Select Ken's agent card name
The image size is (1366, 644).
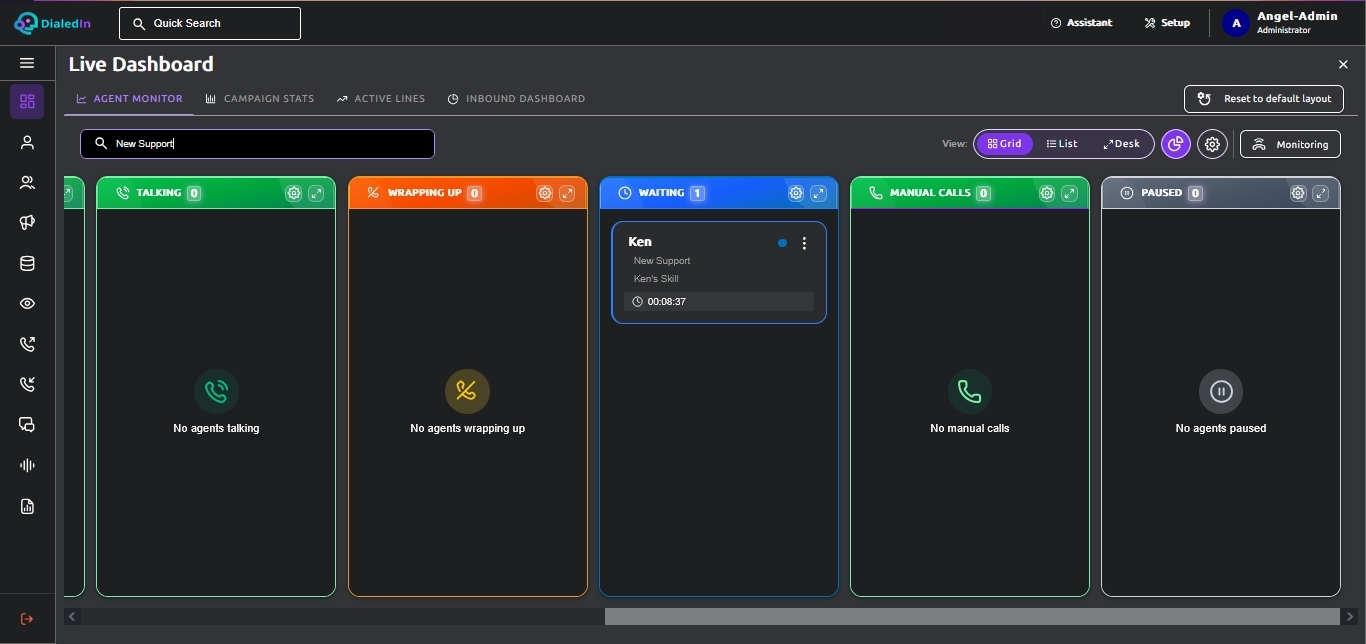pyautogui.click(x=640, y=242)
